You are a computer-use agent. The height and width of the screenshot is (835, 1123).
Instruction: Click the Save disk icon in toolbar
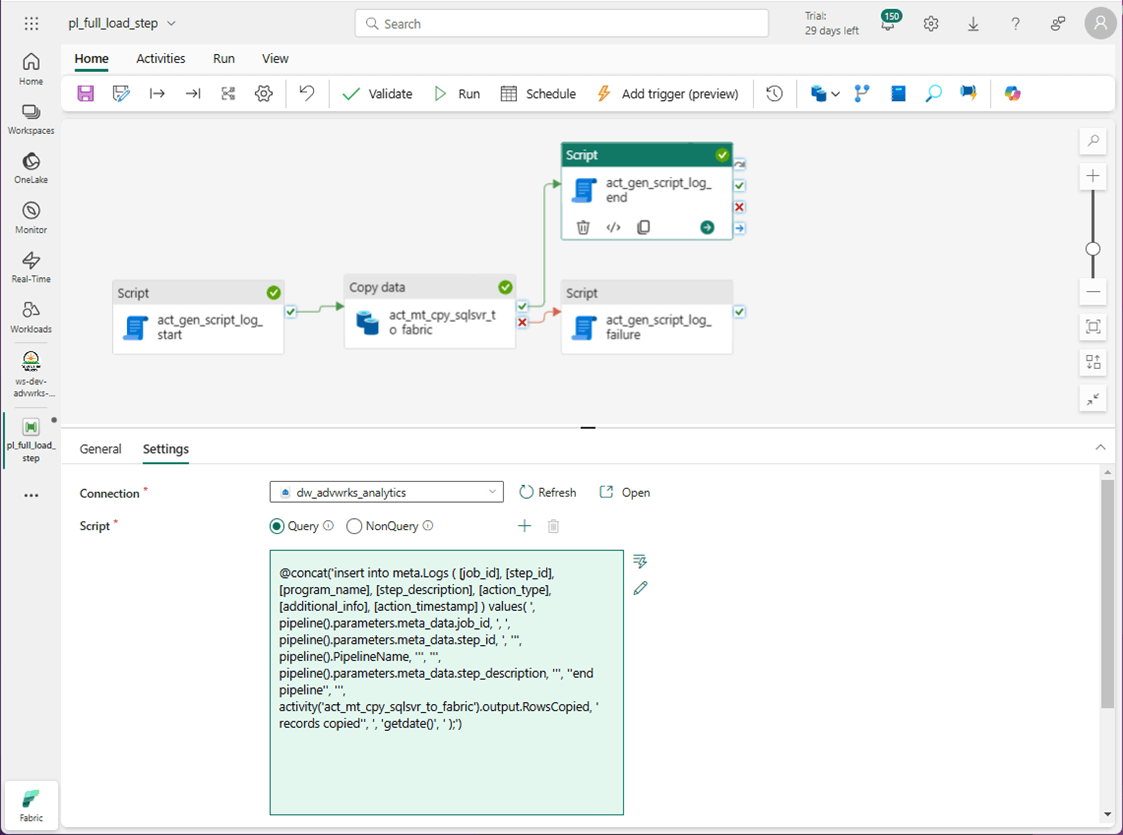tap(86, 94)
